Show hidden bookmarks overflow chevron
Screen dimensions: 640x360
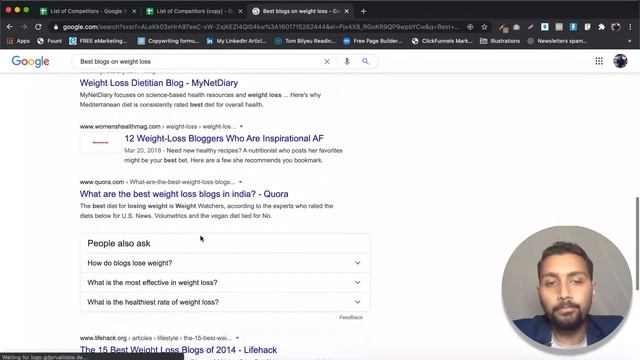[x=629, y=41]
